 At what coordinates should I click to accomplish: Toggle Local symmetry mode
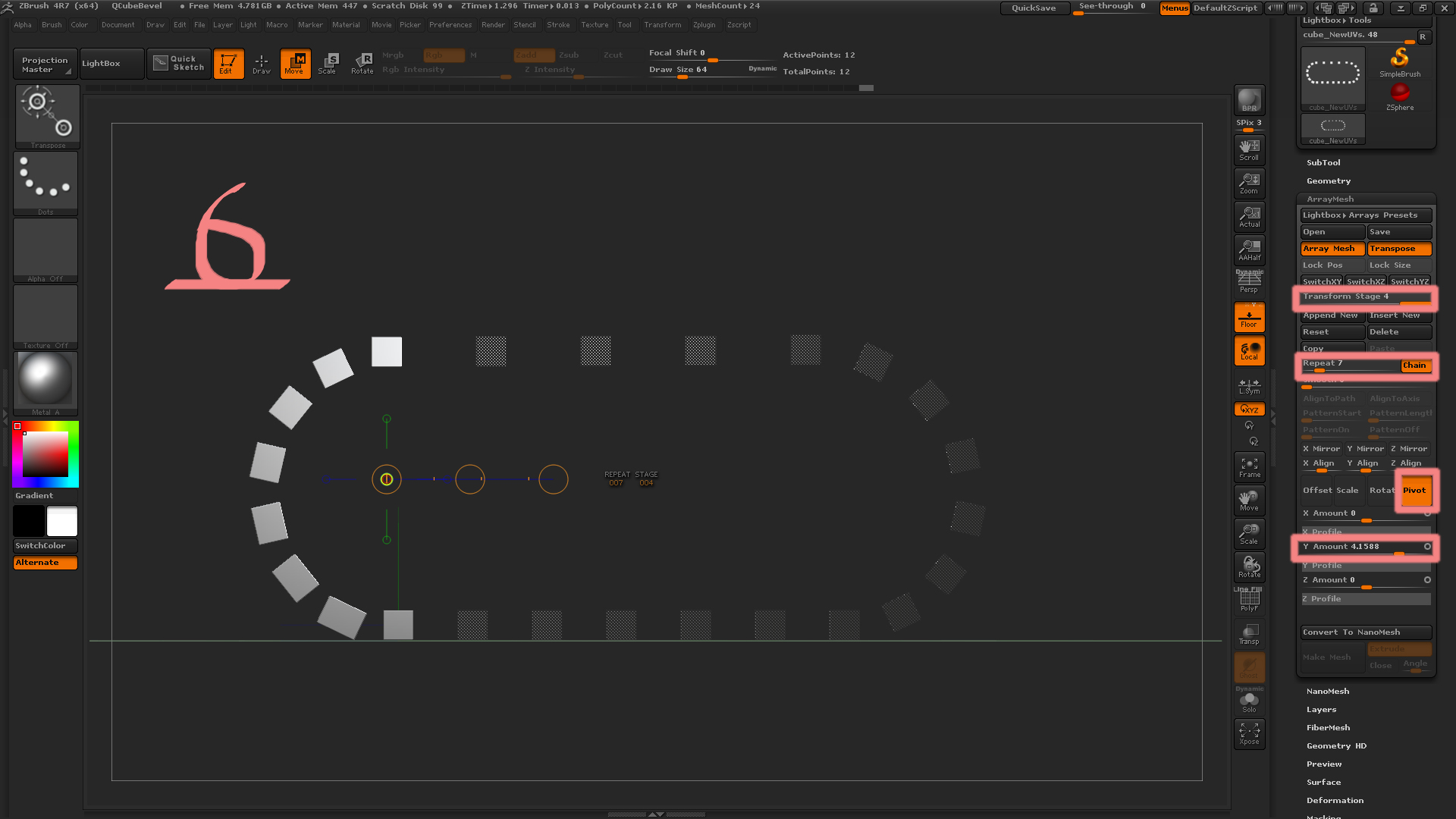(x=1249, y=350)
